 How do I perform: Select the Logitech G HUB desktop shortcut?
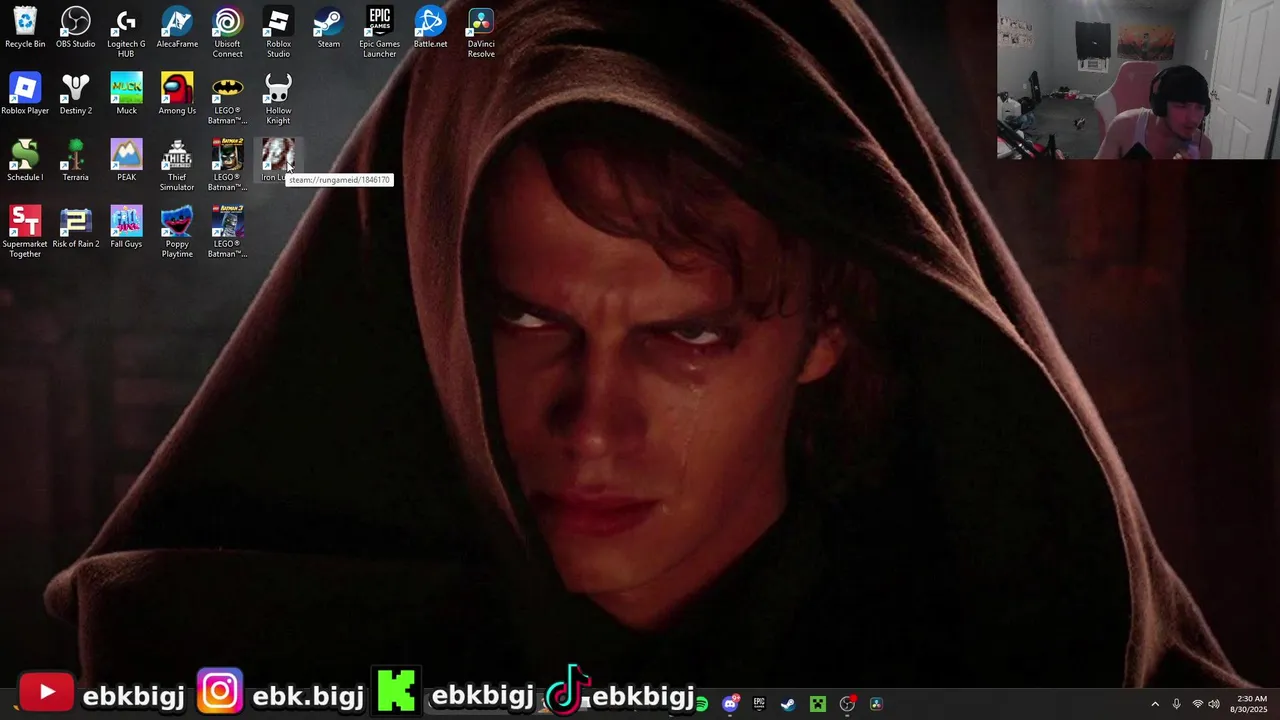tap(126, 33)
